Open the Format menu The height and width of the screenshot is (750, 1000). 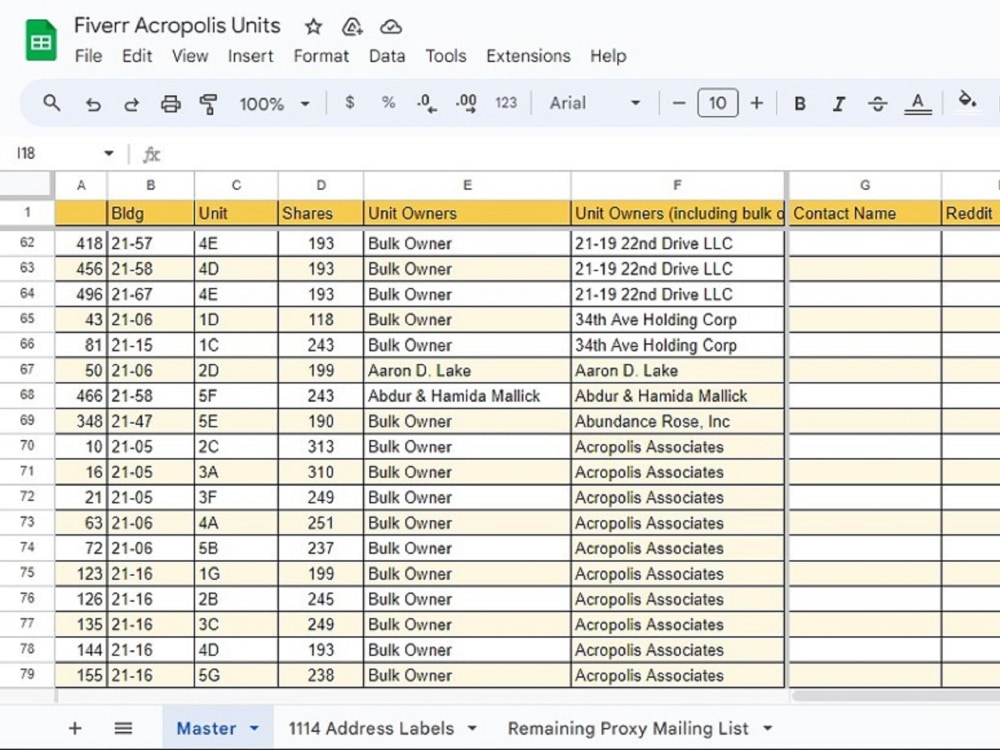[x=321, y=56]
